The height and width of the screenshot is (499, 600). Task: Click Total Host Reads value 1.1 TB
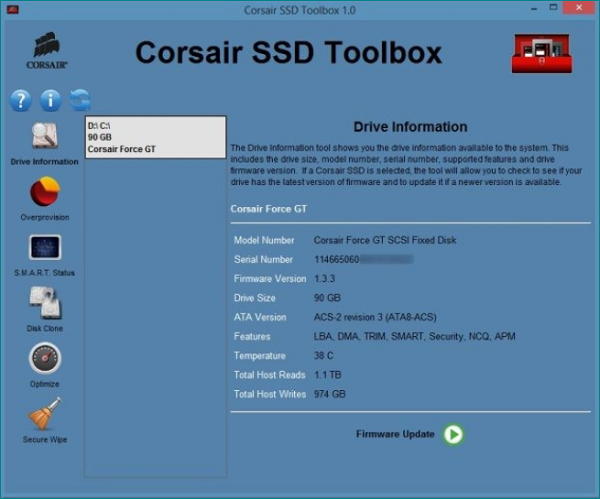[x=328, y=375]
